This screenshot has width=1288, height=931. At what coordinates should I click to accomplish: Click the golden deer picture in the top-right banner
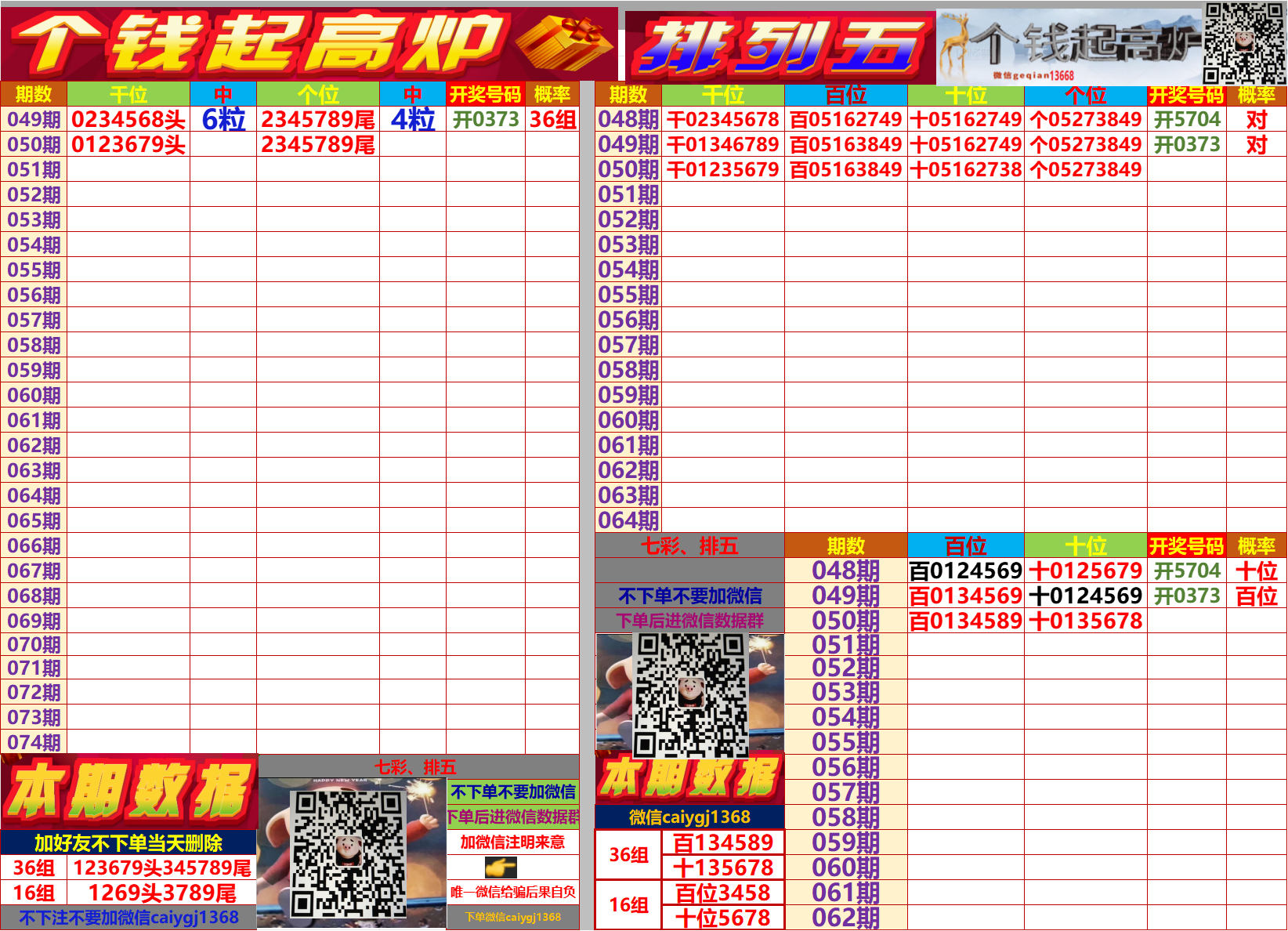click(954, 45)
